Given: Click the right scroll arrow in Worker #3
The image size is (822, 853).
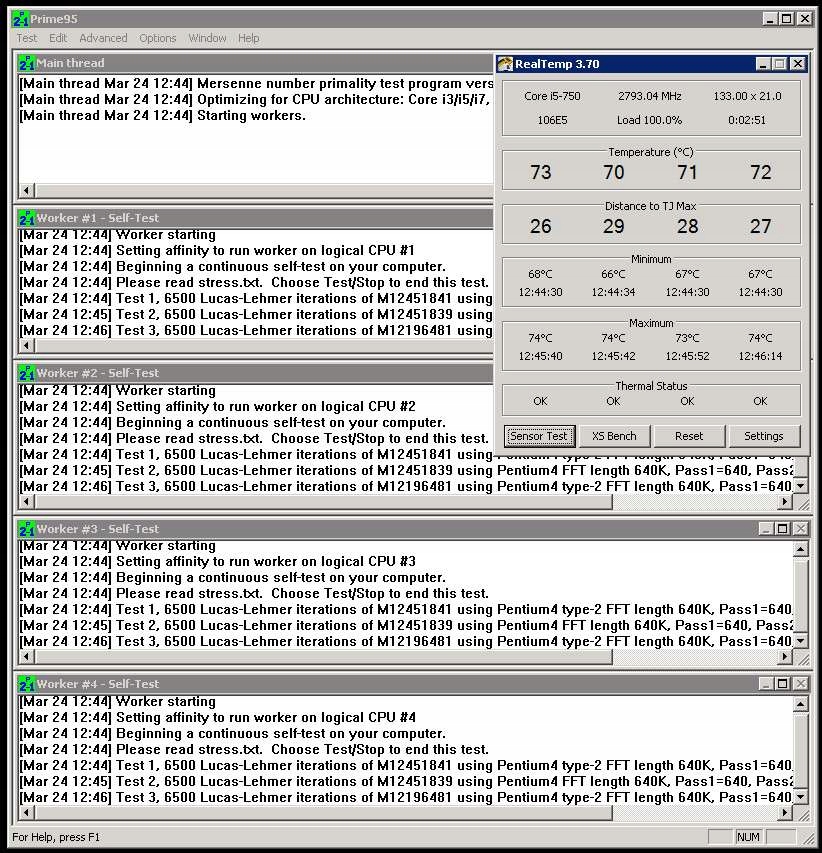Looking at the screenshot, I should pos(784,657).
